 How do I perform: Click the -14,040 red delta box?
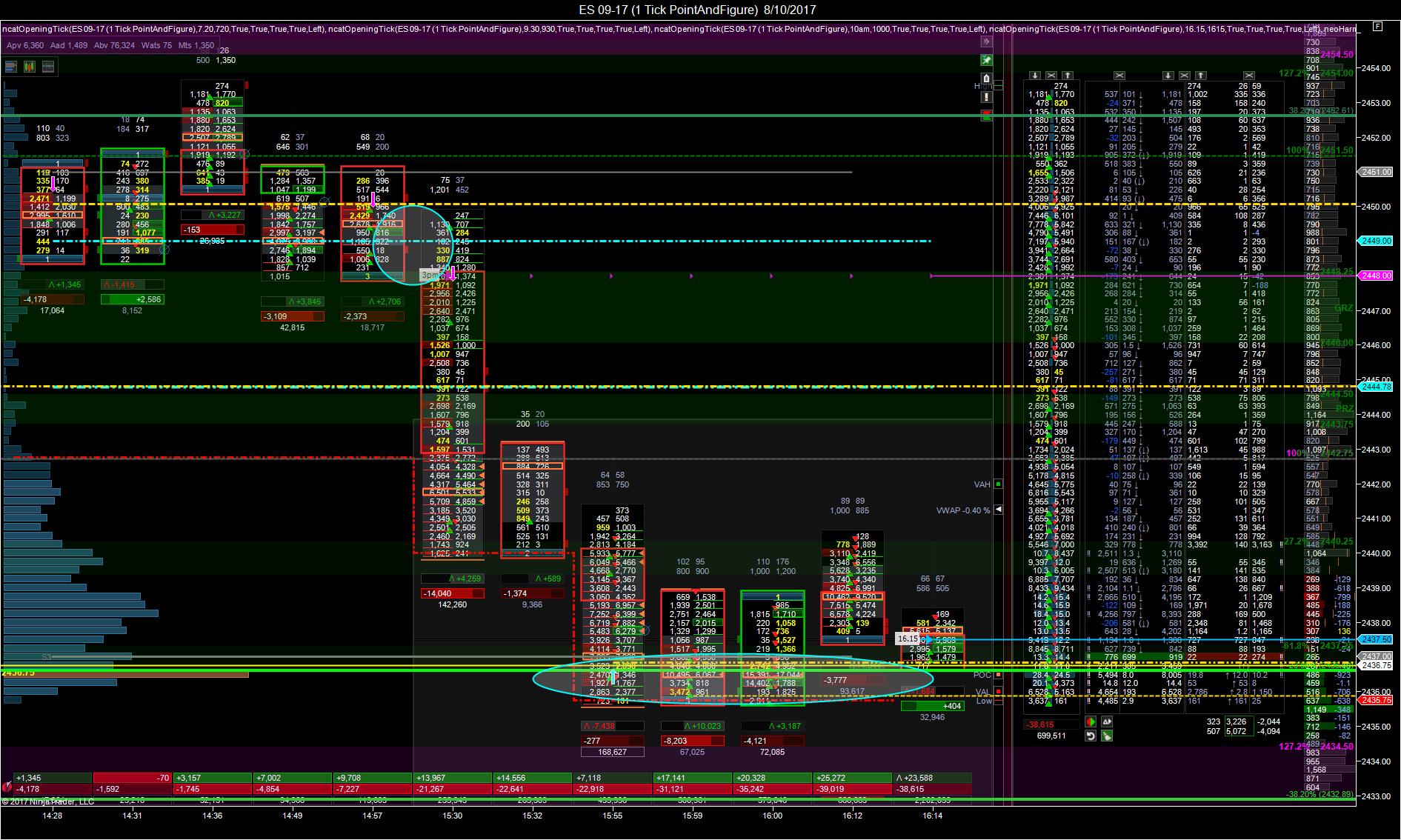[x=452, y=593]
